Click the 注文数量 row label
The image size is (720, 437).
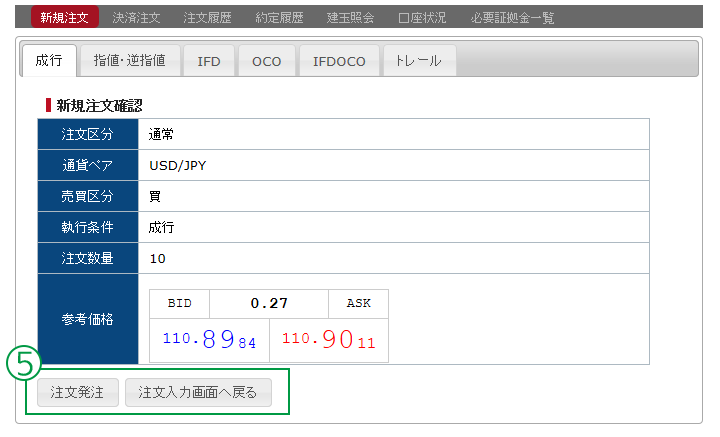point(88,258)
